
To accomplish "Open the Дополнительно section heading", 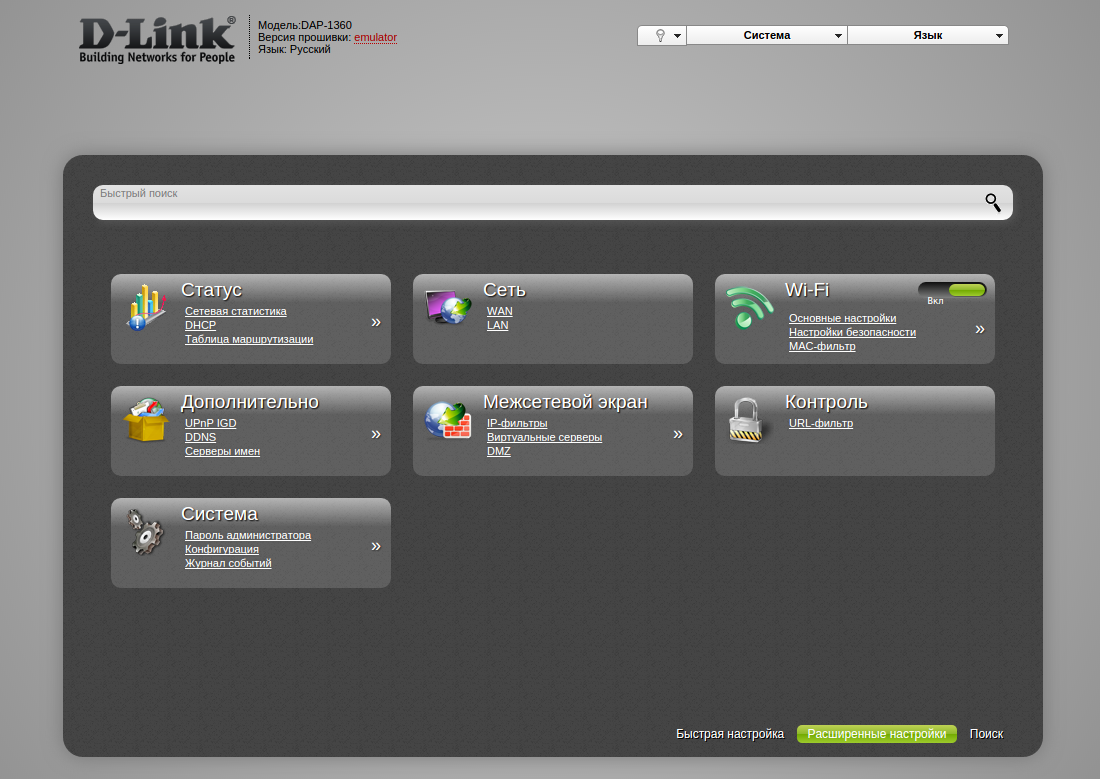I will (250, 402).
